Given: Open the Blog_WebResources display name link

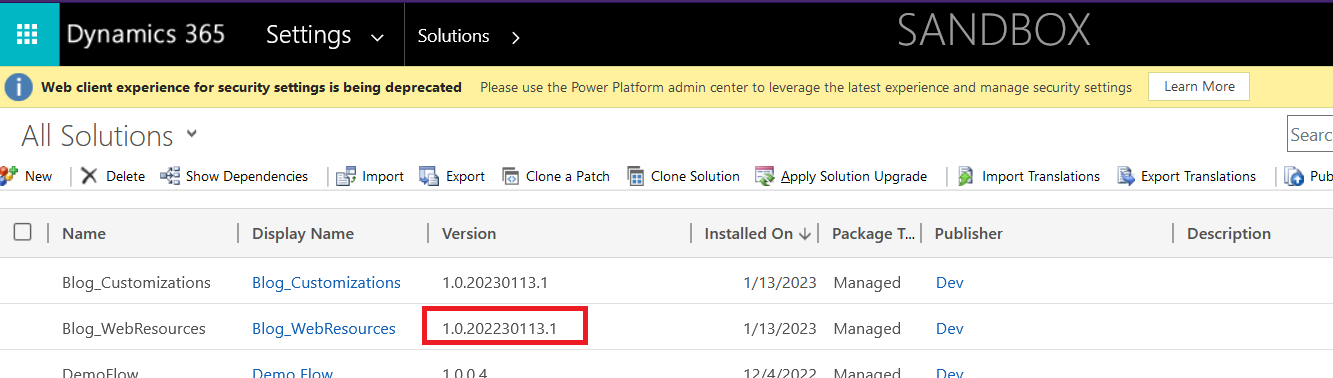Looking at the screenshot, I should click(x=324, y=329).
